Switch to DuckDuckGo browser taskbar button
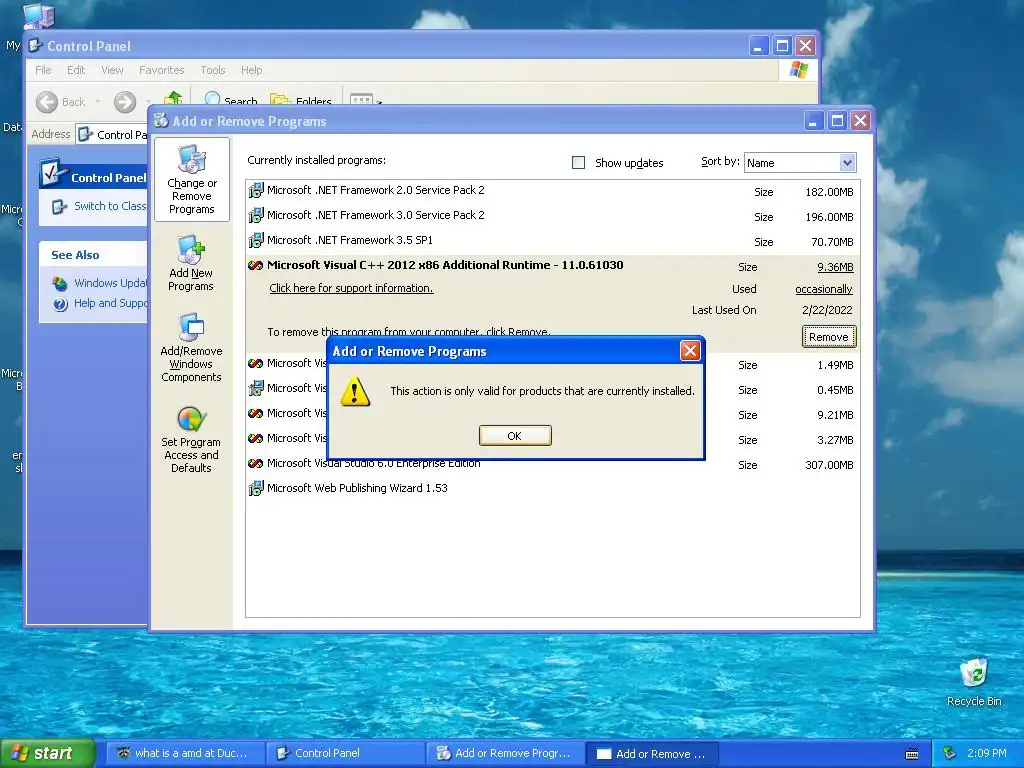Image resolution: width=1024 pixels, height=768 pixels. [x=183, y=753]
